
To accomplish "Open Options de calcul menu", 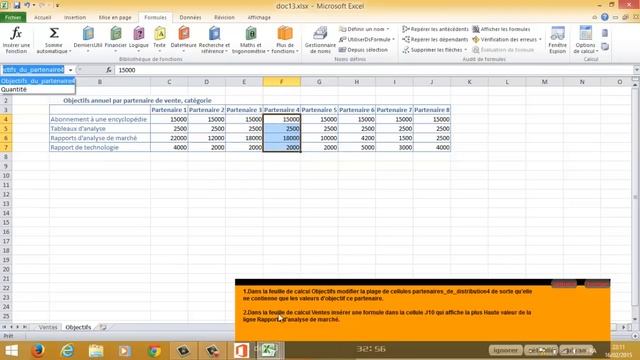I will (x=586, y=39).
